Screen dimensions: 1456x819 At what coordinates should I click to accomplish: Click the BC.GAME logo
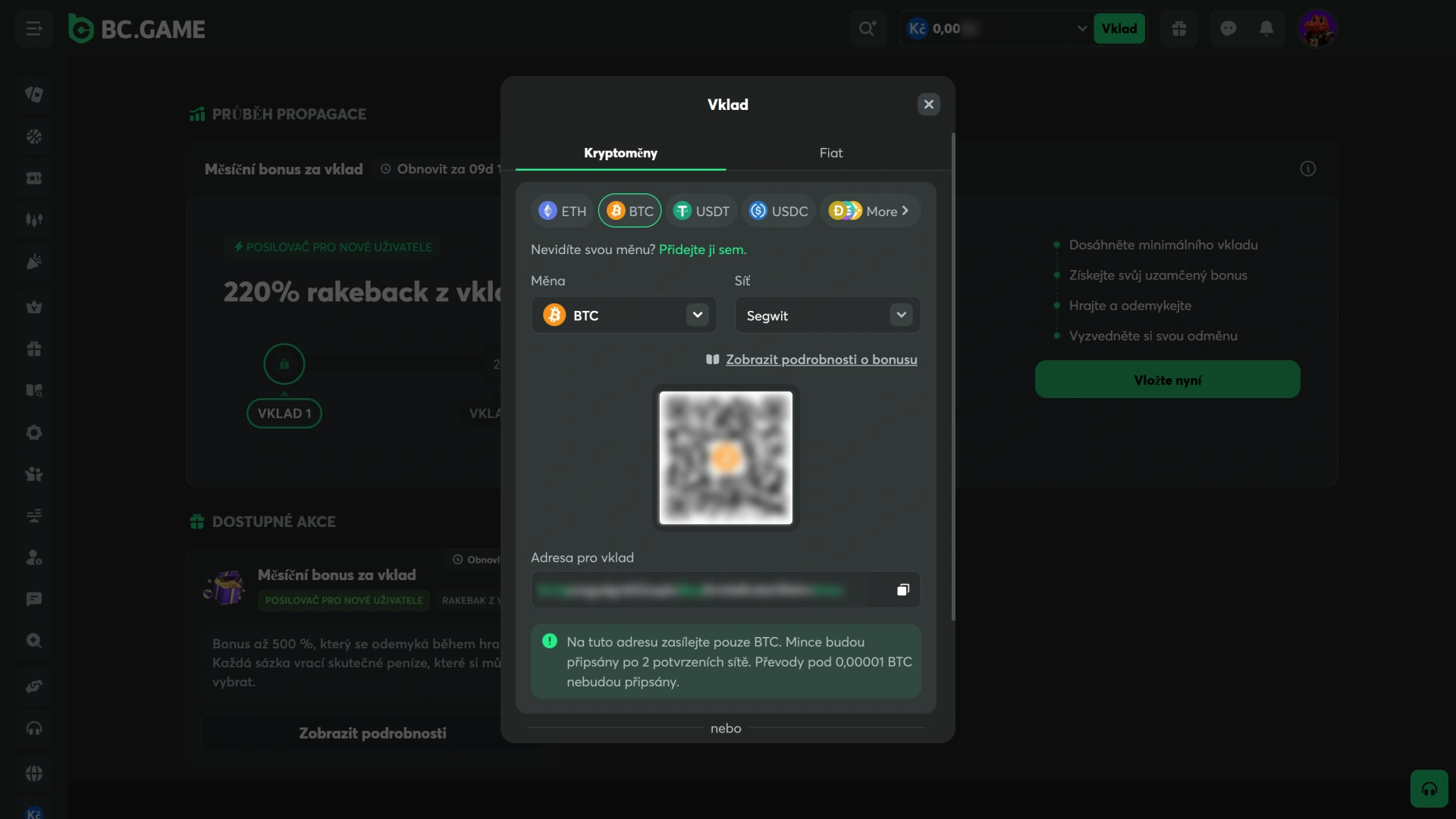(136, 29)
